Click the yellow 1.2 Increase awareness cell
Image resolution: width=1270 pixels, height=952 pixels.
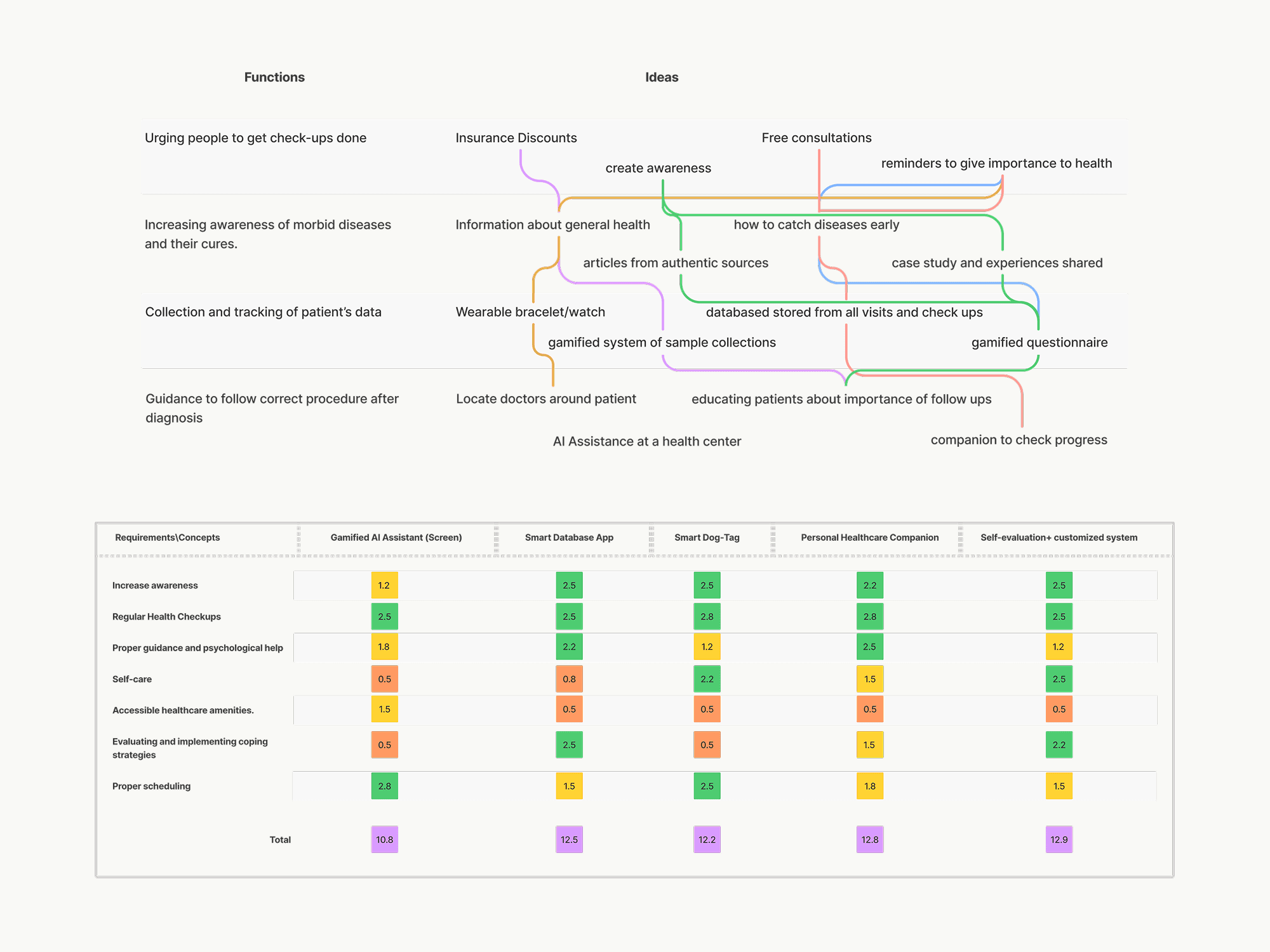click(x=384, y=585)
